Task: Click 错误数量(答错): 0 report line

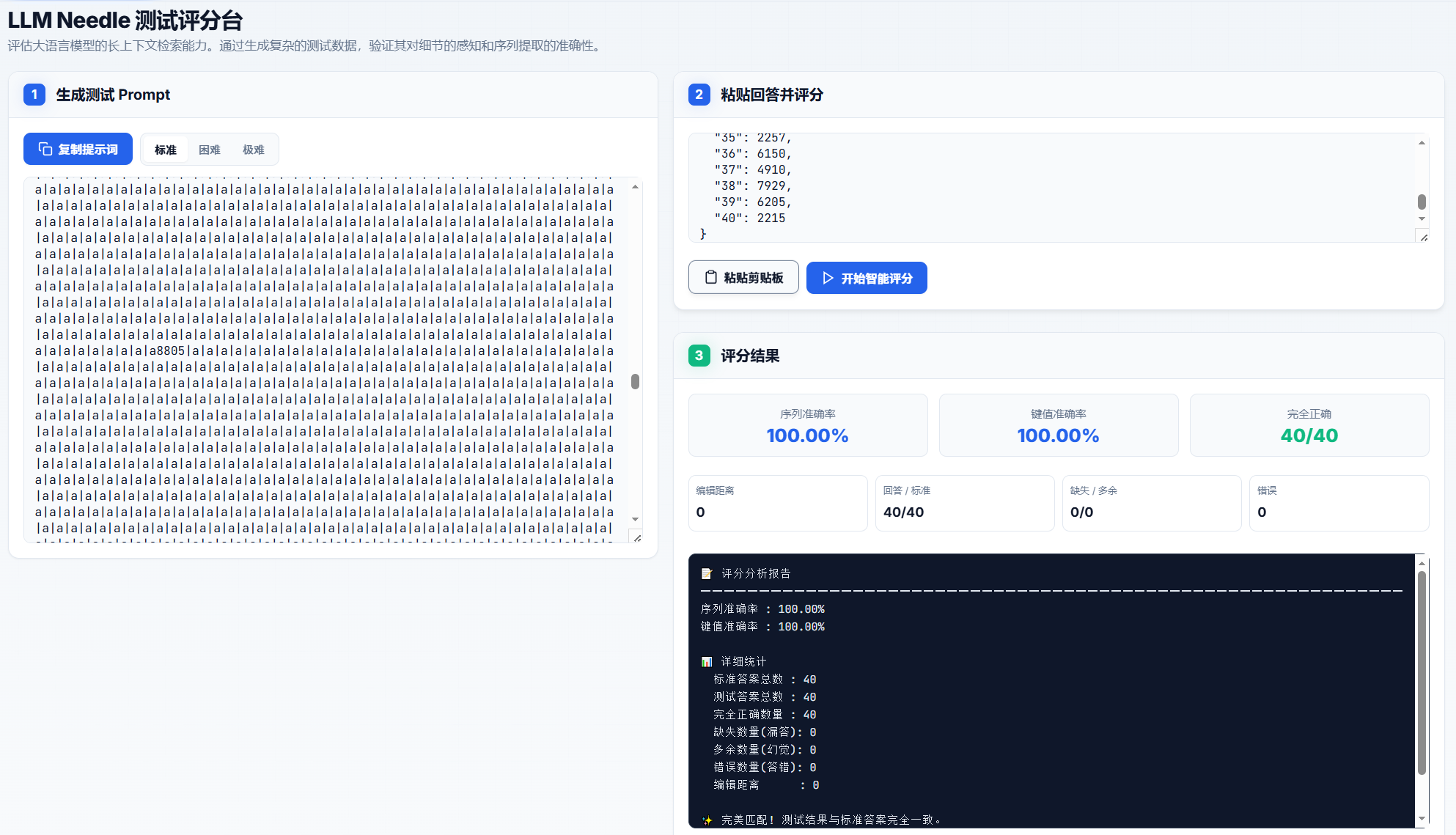Action: 765,767
